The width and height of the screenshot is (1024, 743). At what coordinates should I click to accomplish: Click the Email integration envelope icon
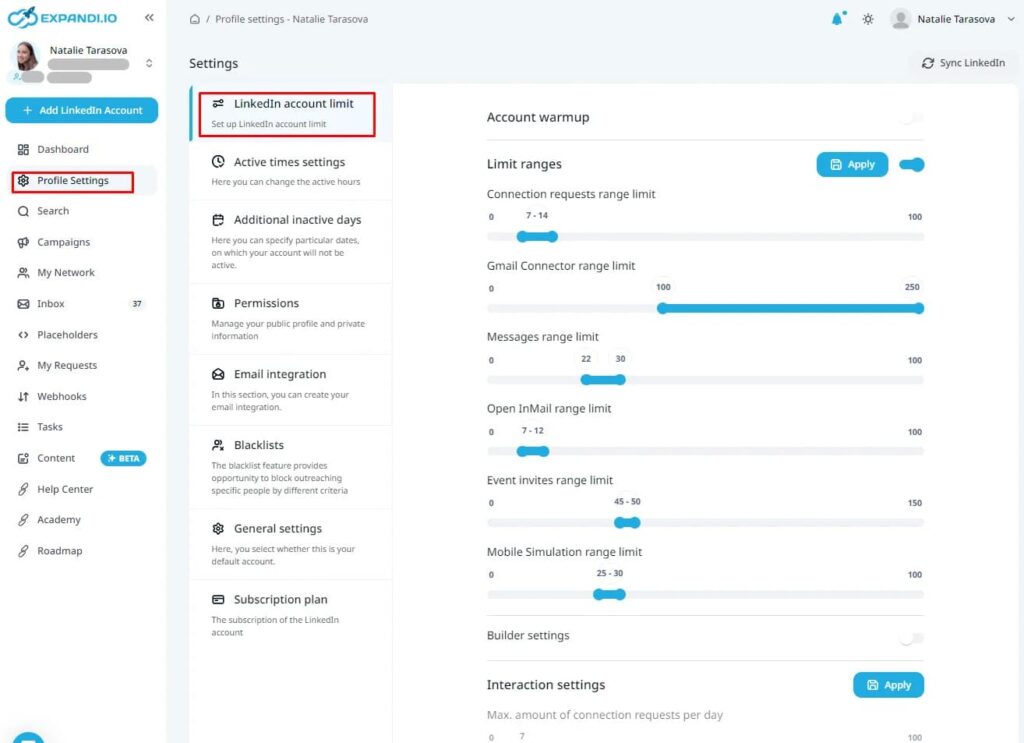pyautogui.click(x=218, y=374)
